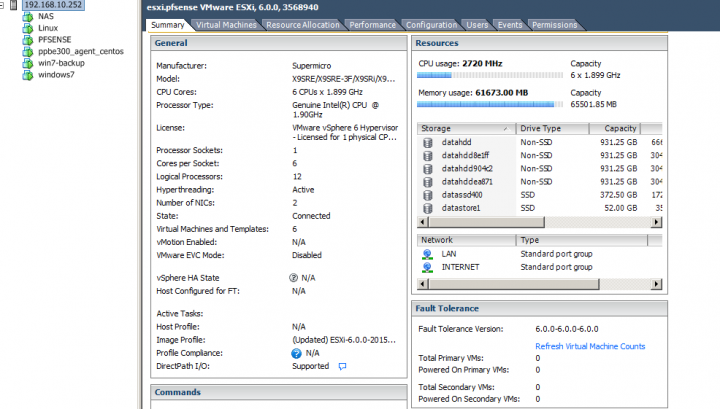Click the Image Profile value text

pyautogui.click(x=343, y=340)
